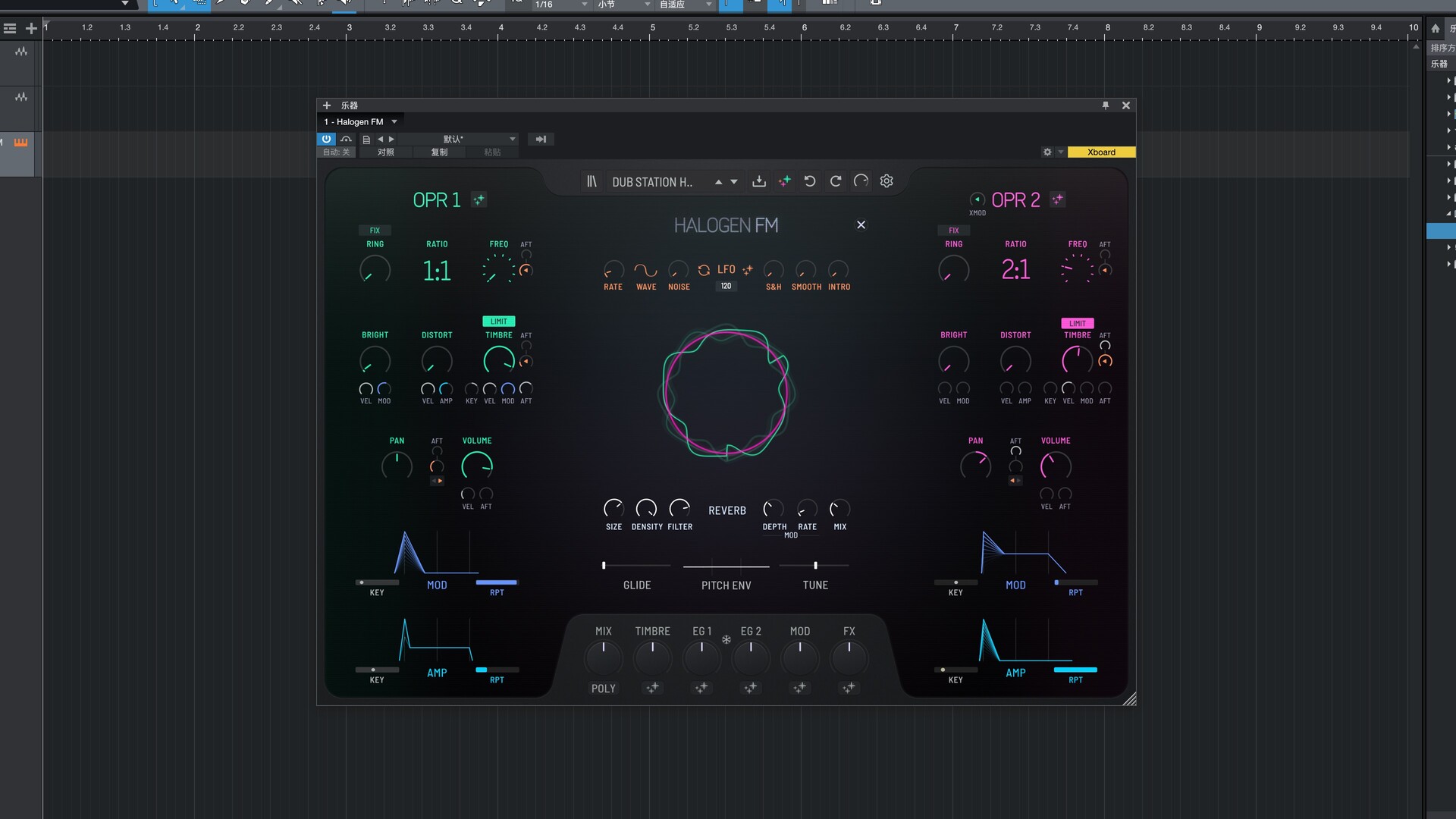Click randomize icon under the FX macro
The width and height of the screenshot is (1456, 819).
tap(849, 688)
